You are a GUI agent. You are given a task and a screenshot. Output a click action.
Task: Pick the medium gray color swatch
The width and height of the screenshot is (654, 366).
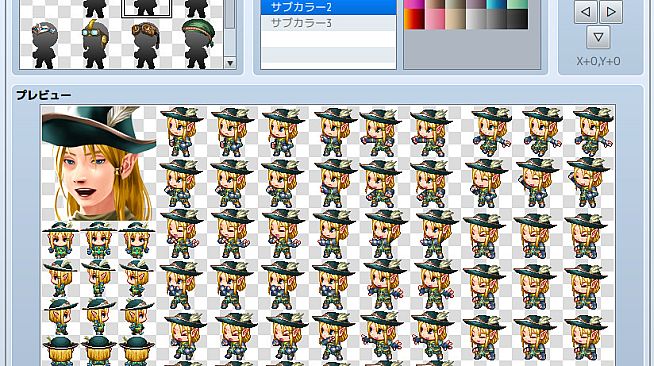coord(497,19)
